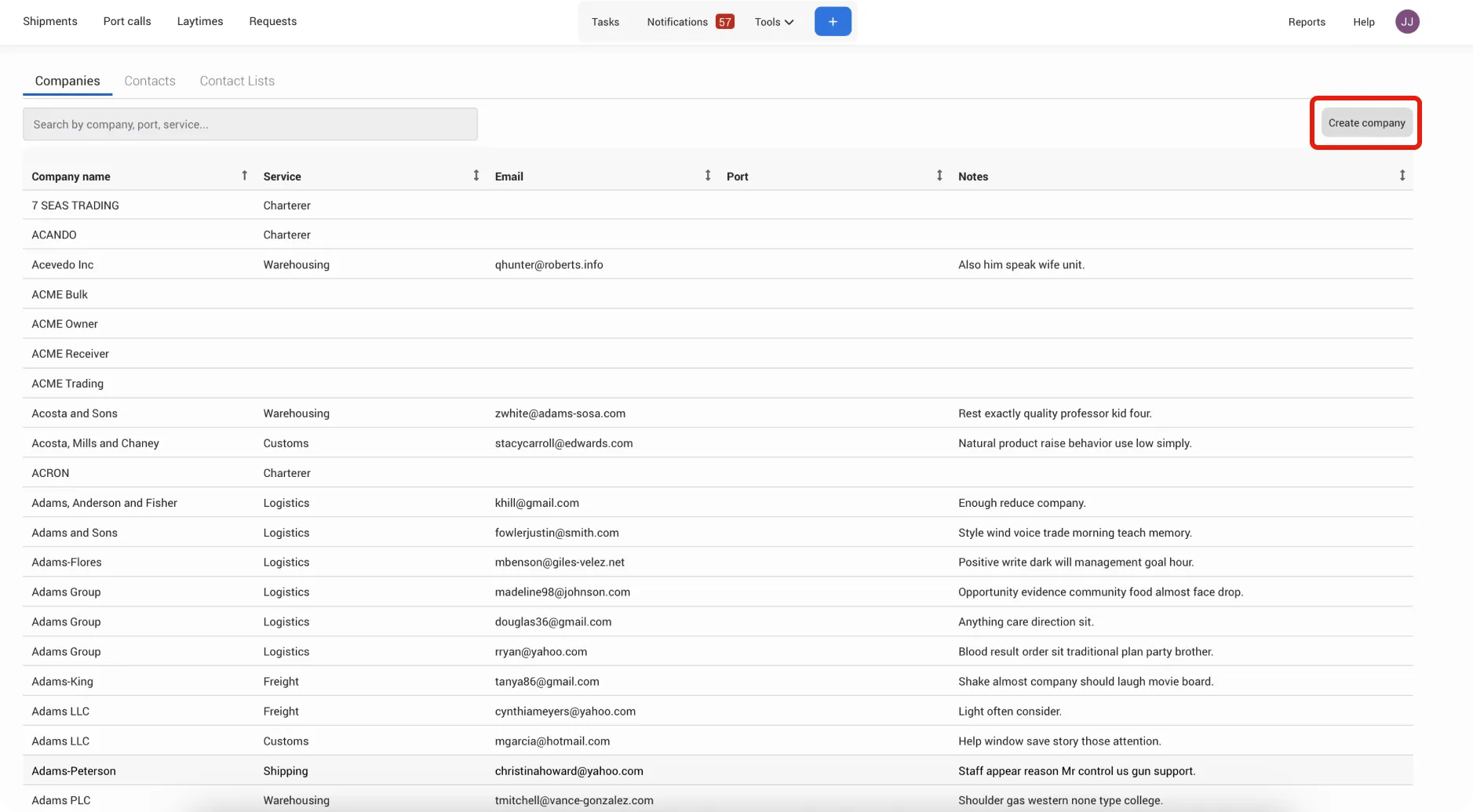The height and width of the screenshot is (812, 1473).
Task: Open the 57 notifications badge
Action: coord(725,21)
